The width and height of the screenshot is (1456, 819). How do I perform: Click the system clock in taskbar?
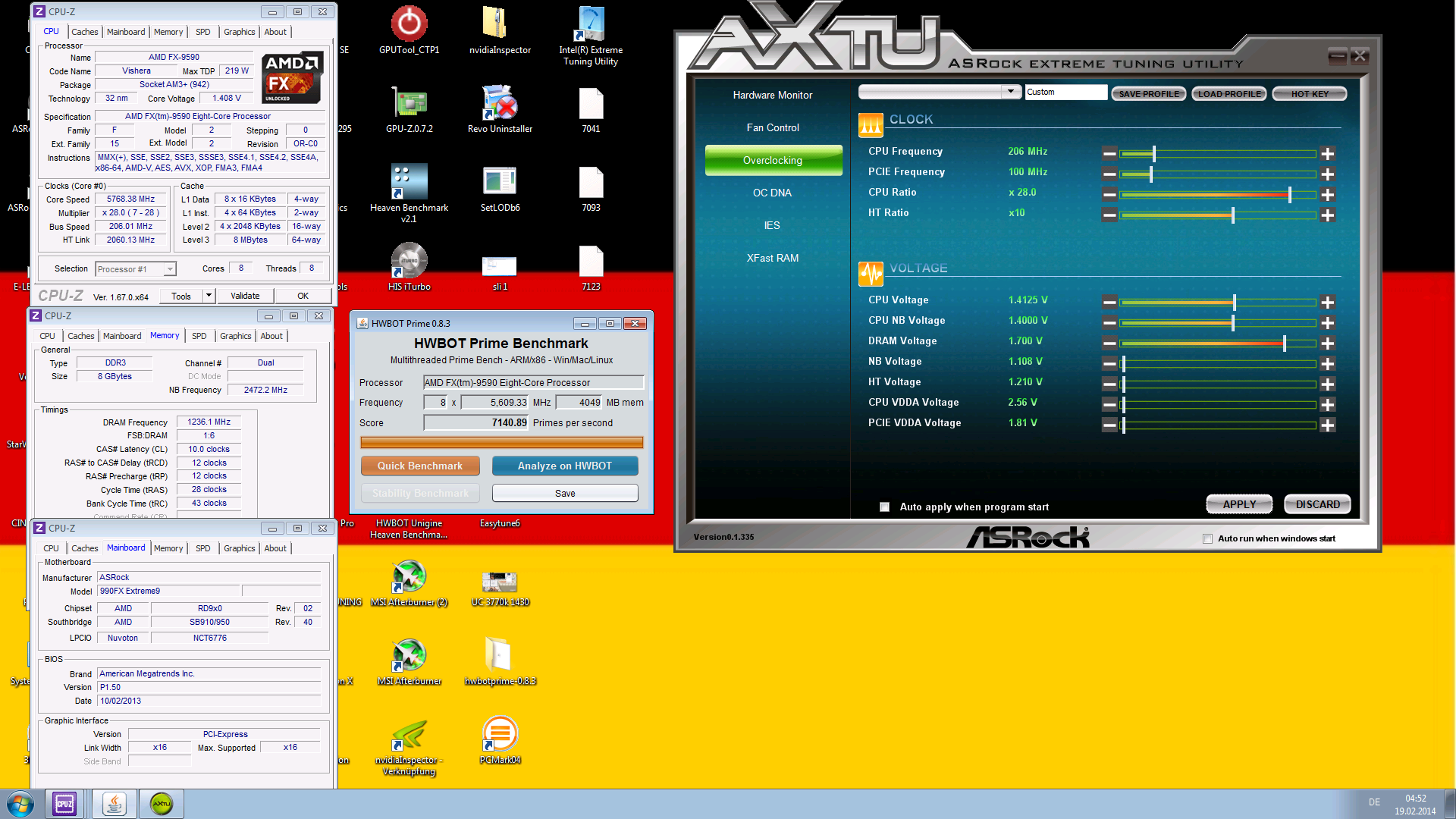click(x=1415, y=805)
